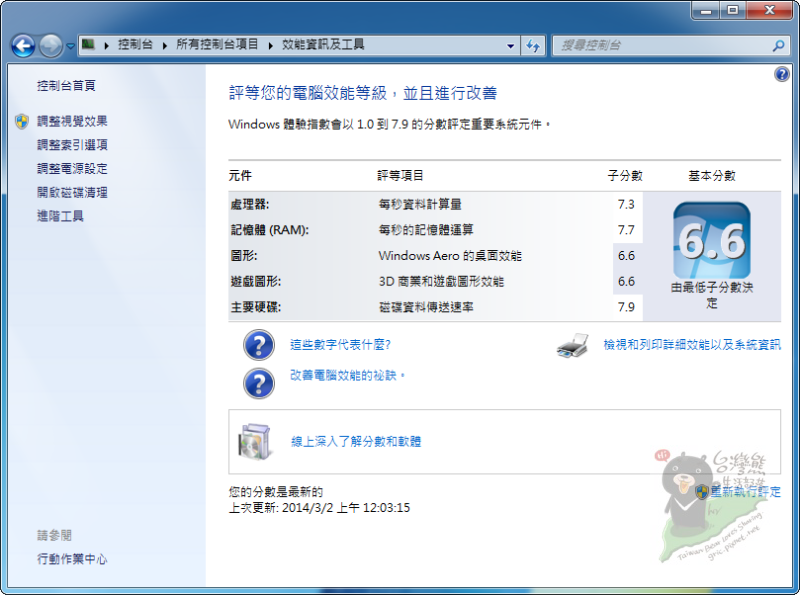Click the 元件 column header

[x=240, y=176]
